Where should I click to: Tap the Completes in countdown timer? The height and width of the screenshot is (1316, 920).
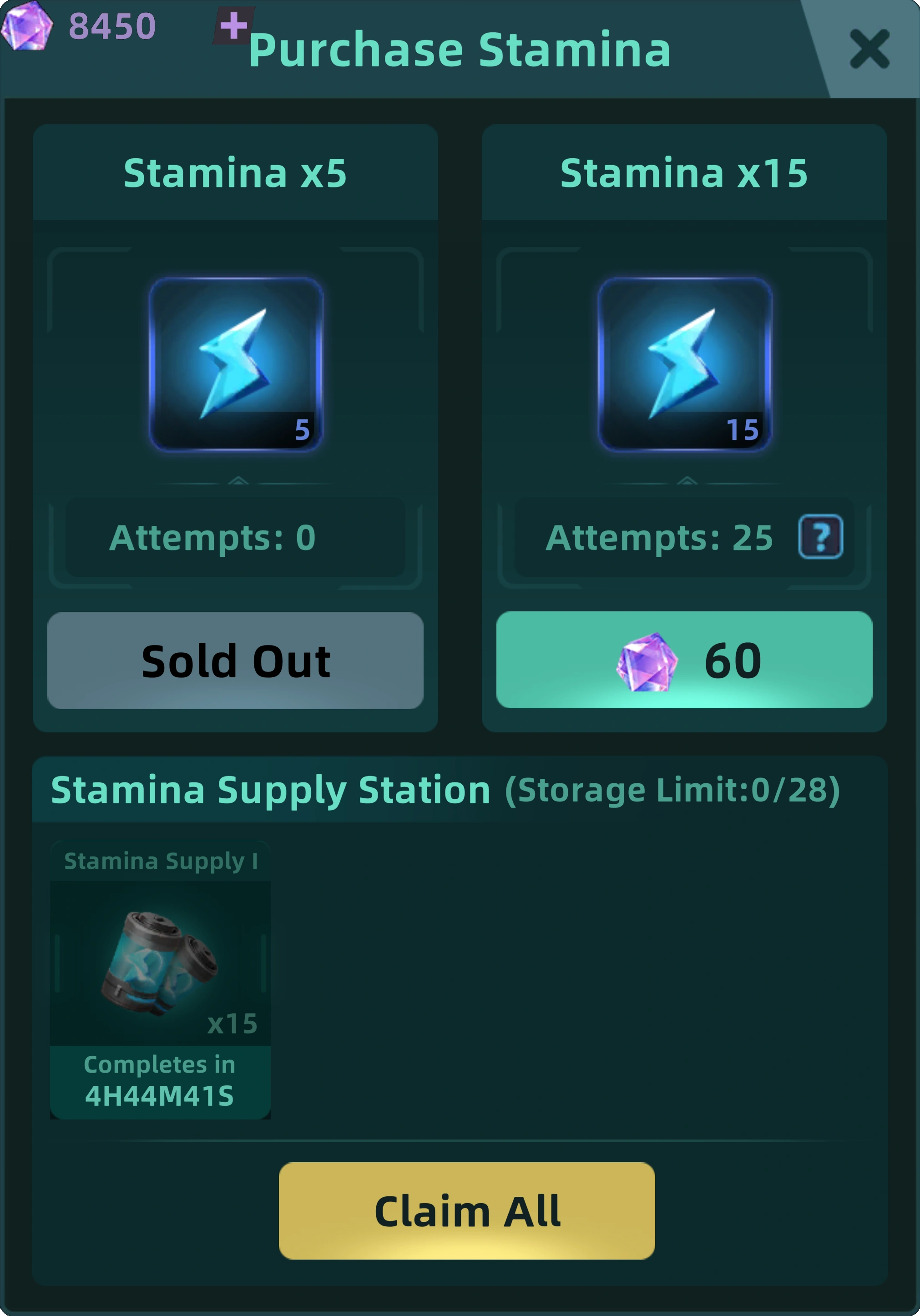point(160,1081)
